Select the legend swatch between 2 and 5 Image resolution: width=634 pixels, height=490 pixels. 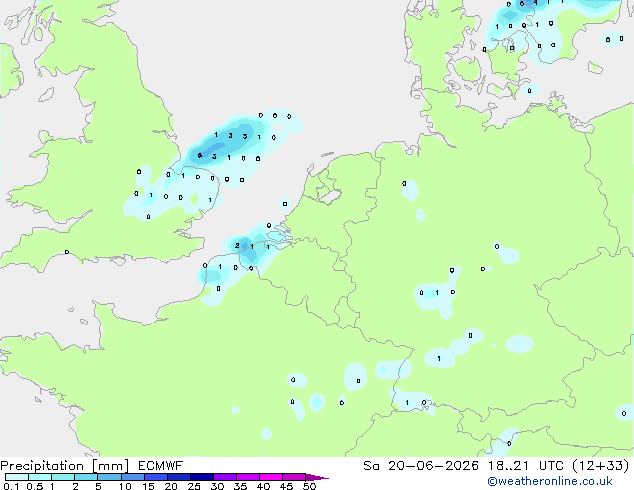(86, 477)
